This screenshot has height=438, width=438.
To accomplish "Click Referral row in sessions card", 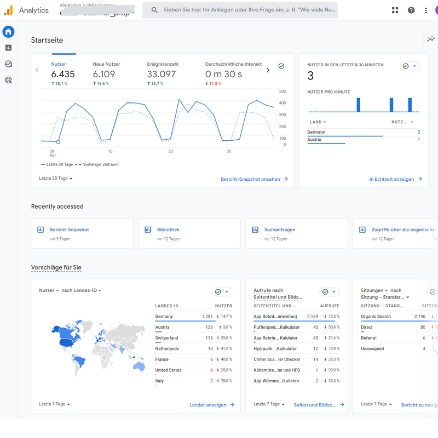I will pyautogui.click(x=399, y=338).
